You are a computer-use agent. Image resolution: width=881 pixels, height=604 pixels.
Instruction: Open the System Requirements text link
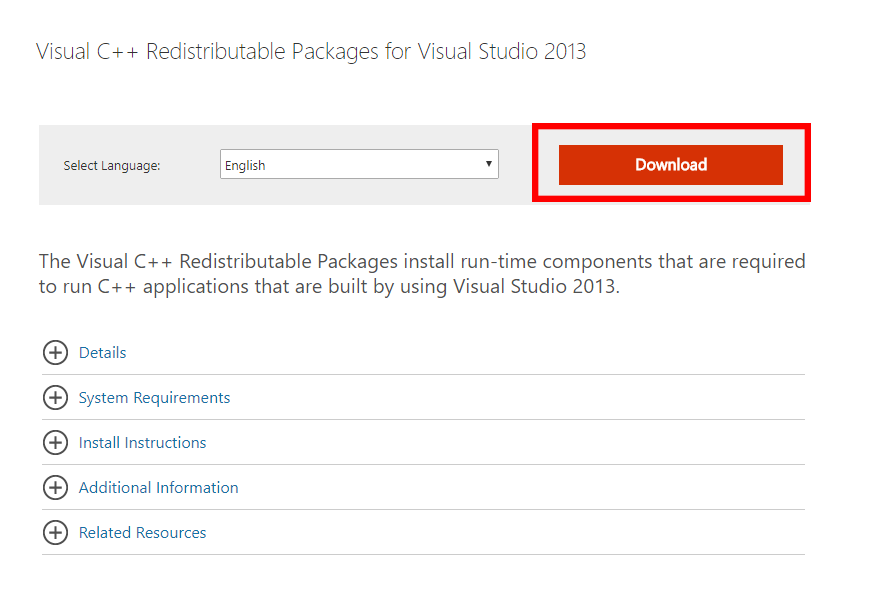click(x=154, y=398)
